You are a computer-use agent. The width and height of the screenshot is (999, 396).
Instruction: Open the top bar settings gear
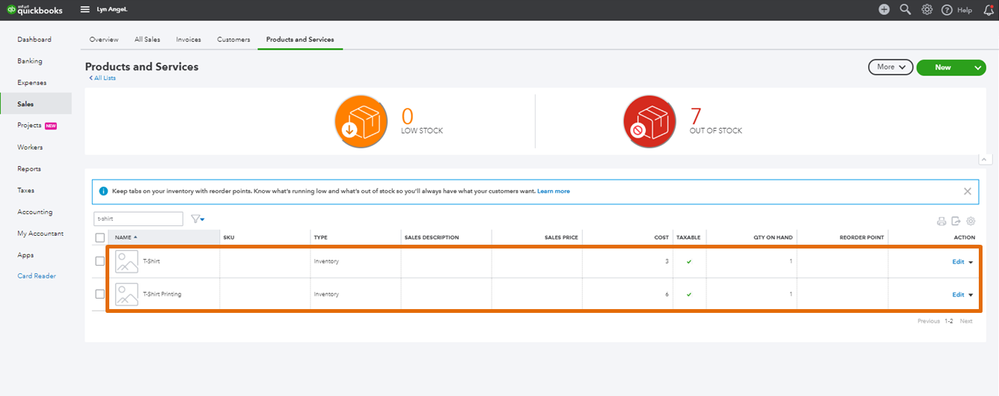pyautogui.click(x=927, y=10)
